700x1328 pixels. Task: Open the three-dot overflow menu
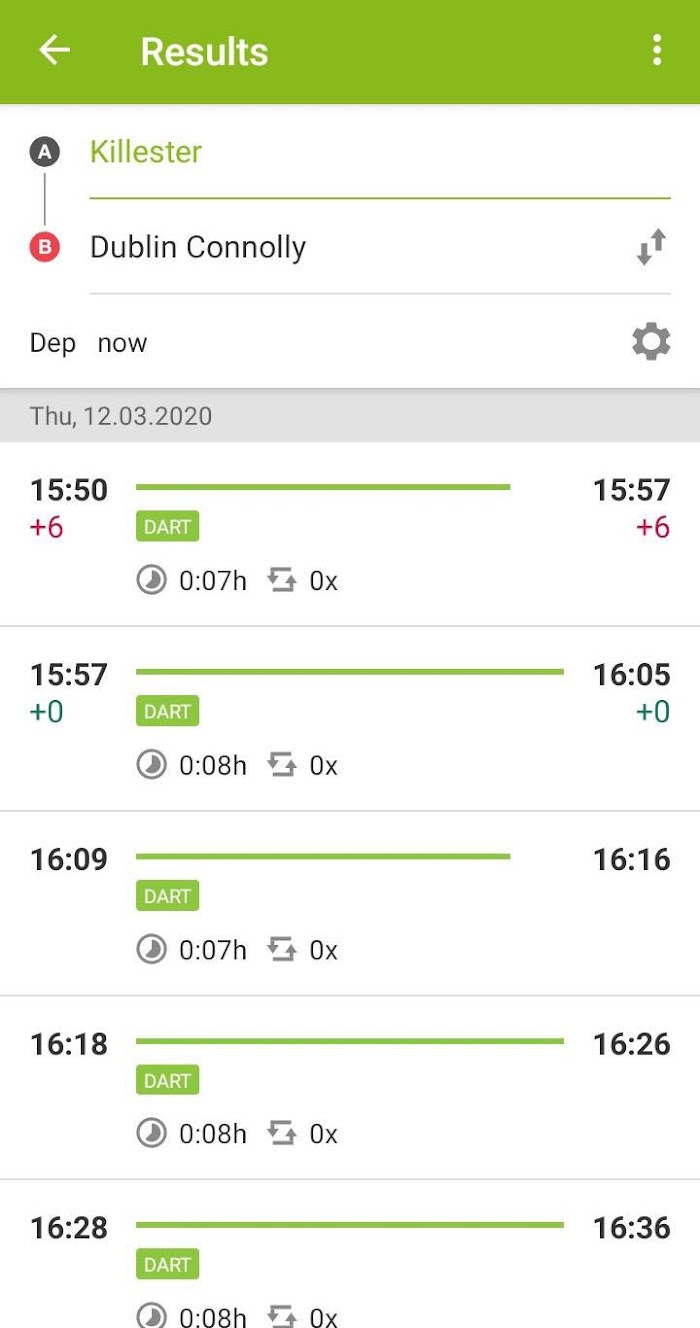pyautogui.click(x=656, y=50)
